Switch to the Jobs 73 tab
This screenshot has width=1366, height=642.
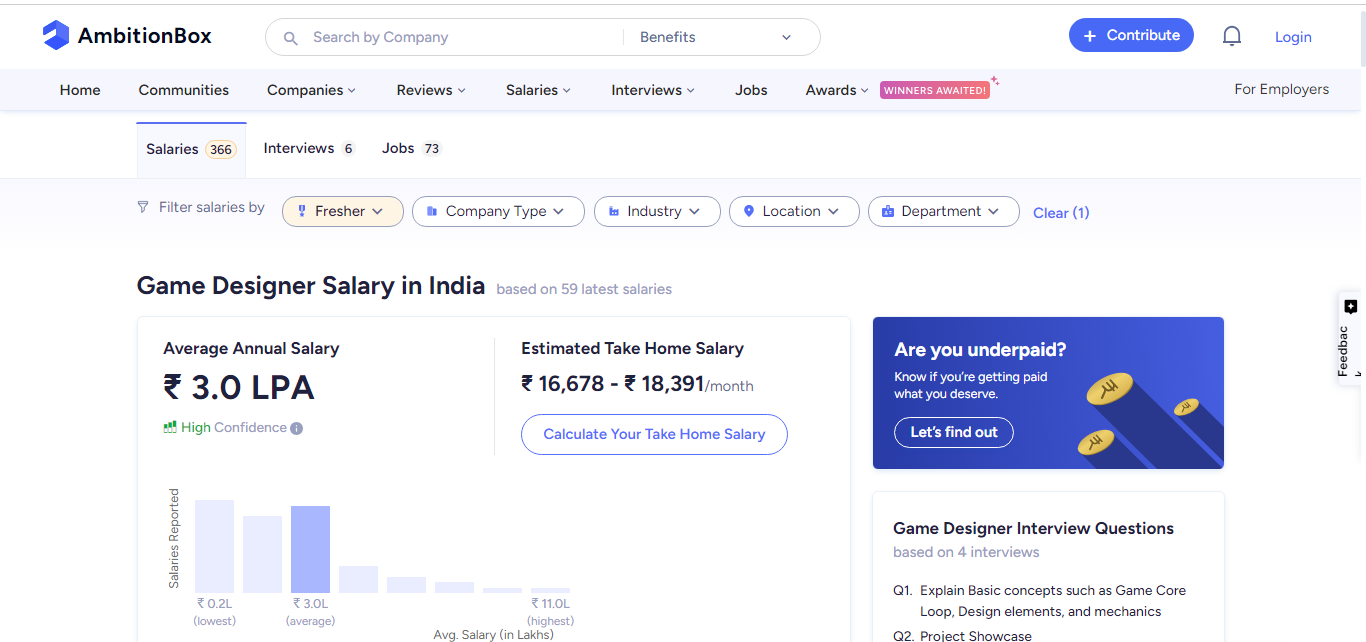coord(410,149)
